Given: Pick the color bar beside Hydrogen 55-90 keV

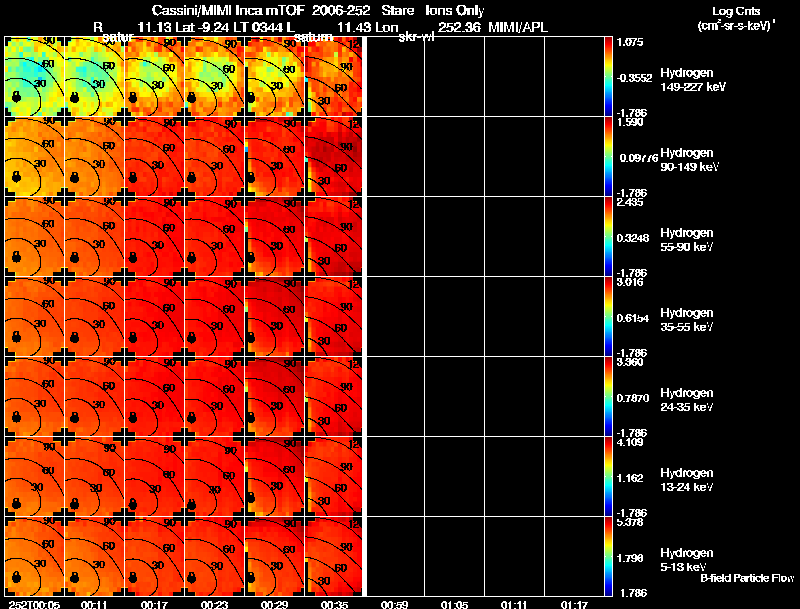Looking at the screenshot, I should click(608, 237).
